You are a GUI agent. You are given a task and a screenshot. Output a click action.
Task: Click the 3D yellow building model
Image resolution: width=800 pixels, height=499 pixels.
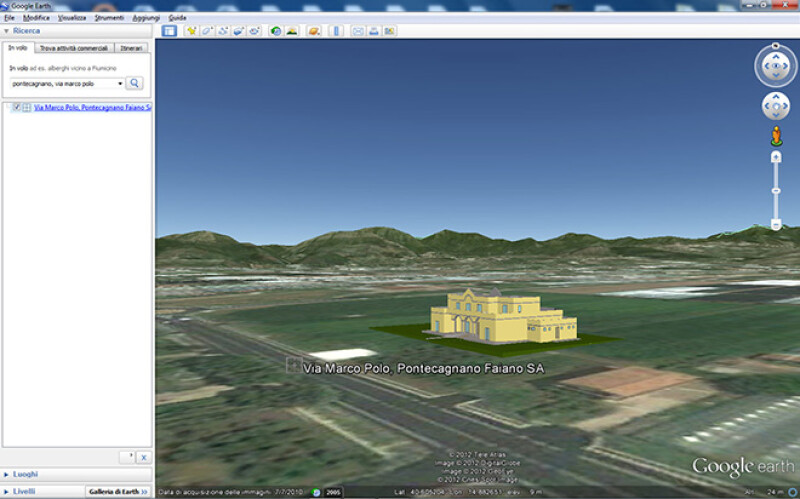point(502,315)
